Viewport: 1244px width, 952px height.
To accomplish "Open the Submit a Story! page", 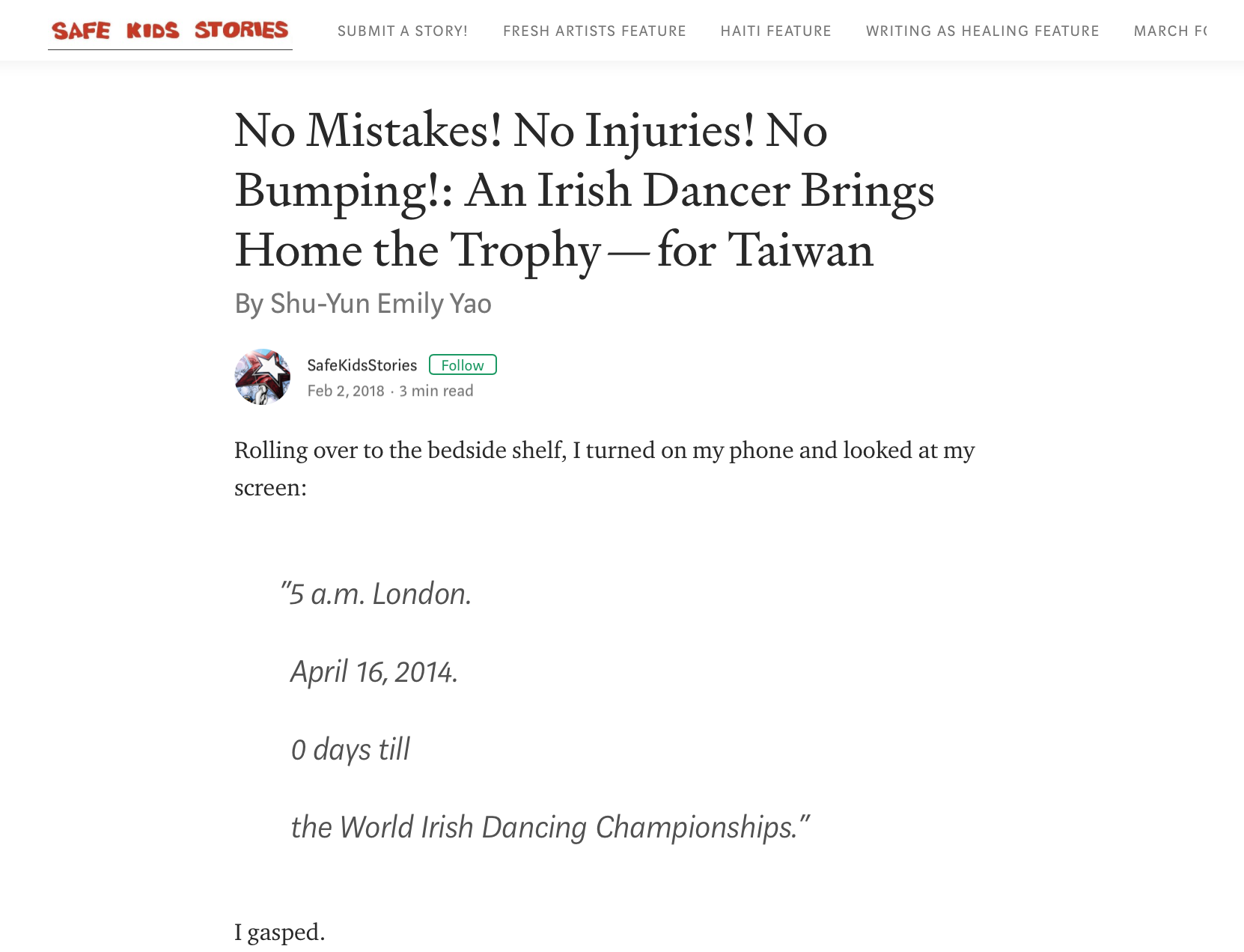I will coord(403,31).
